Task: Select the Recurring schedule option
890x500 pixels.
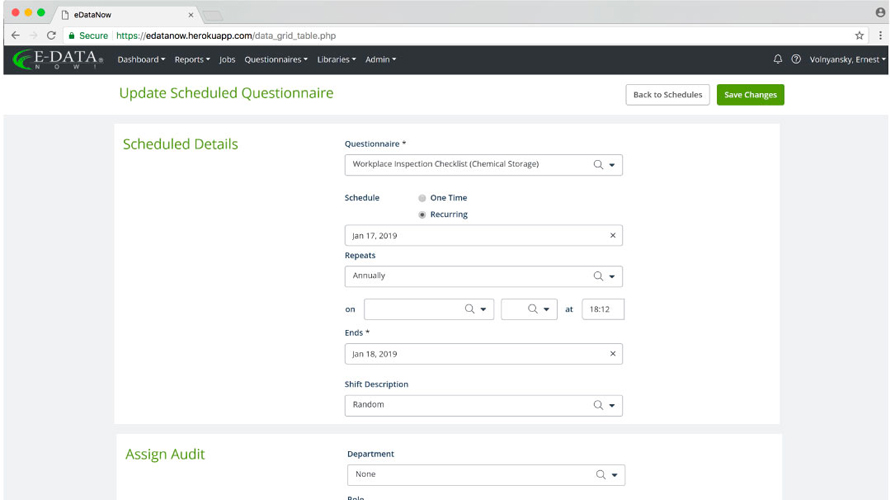Action: coord(422,215)
